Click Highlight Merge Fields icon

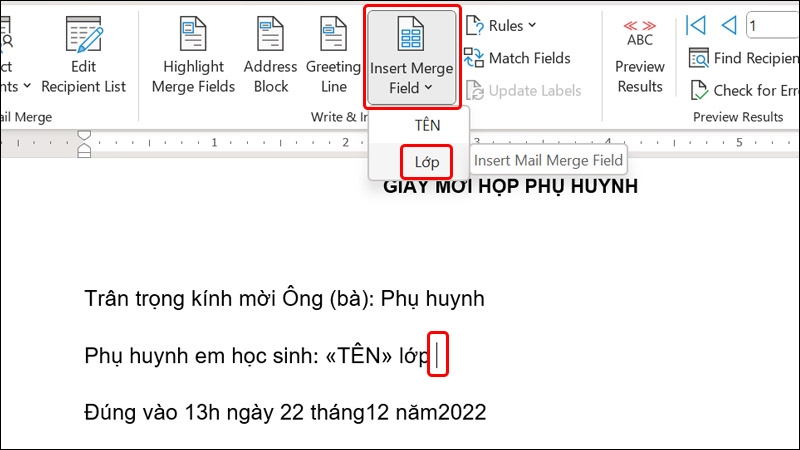193,34
